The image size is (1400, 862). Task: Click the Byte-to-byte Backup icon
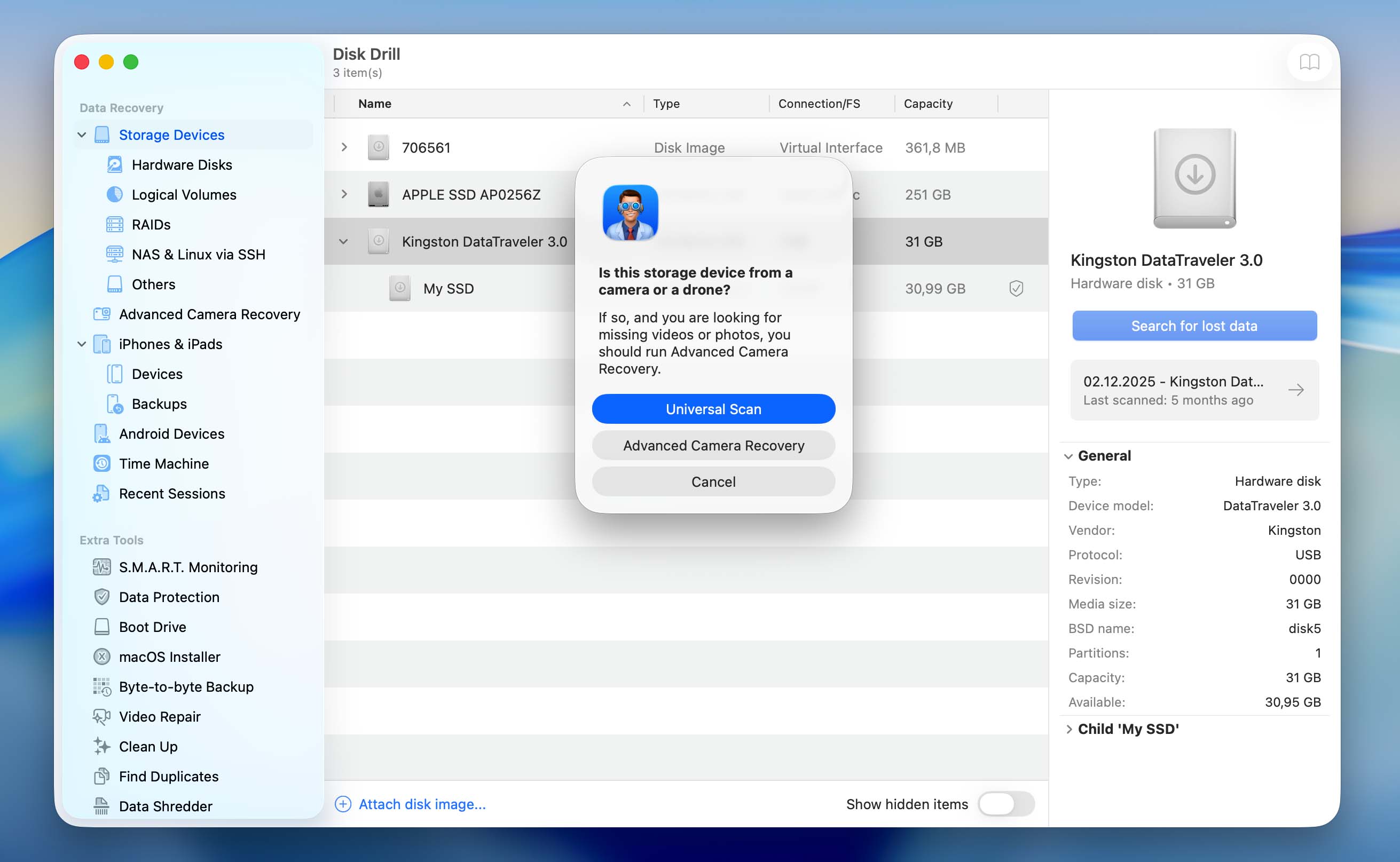point(102,687)
